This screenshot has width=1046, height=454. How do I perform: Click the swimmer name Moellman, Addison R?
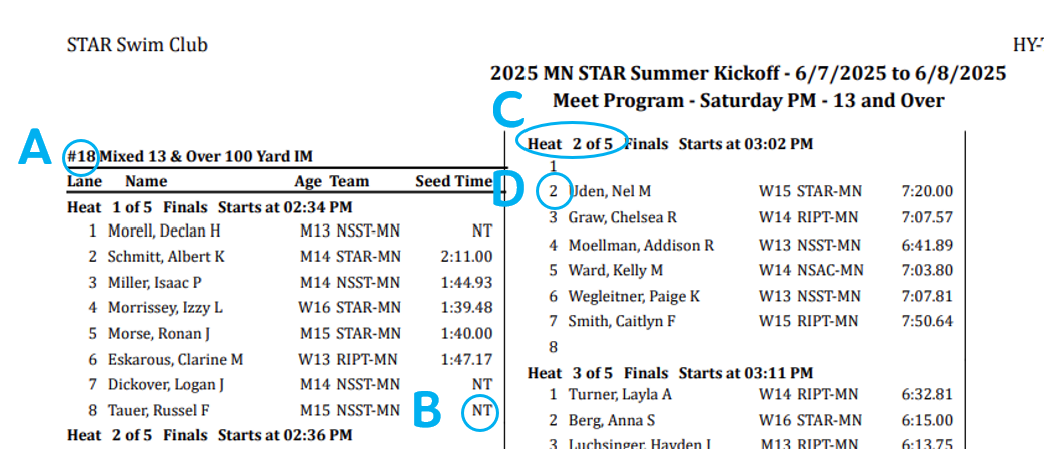click(x=640, y=244)
